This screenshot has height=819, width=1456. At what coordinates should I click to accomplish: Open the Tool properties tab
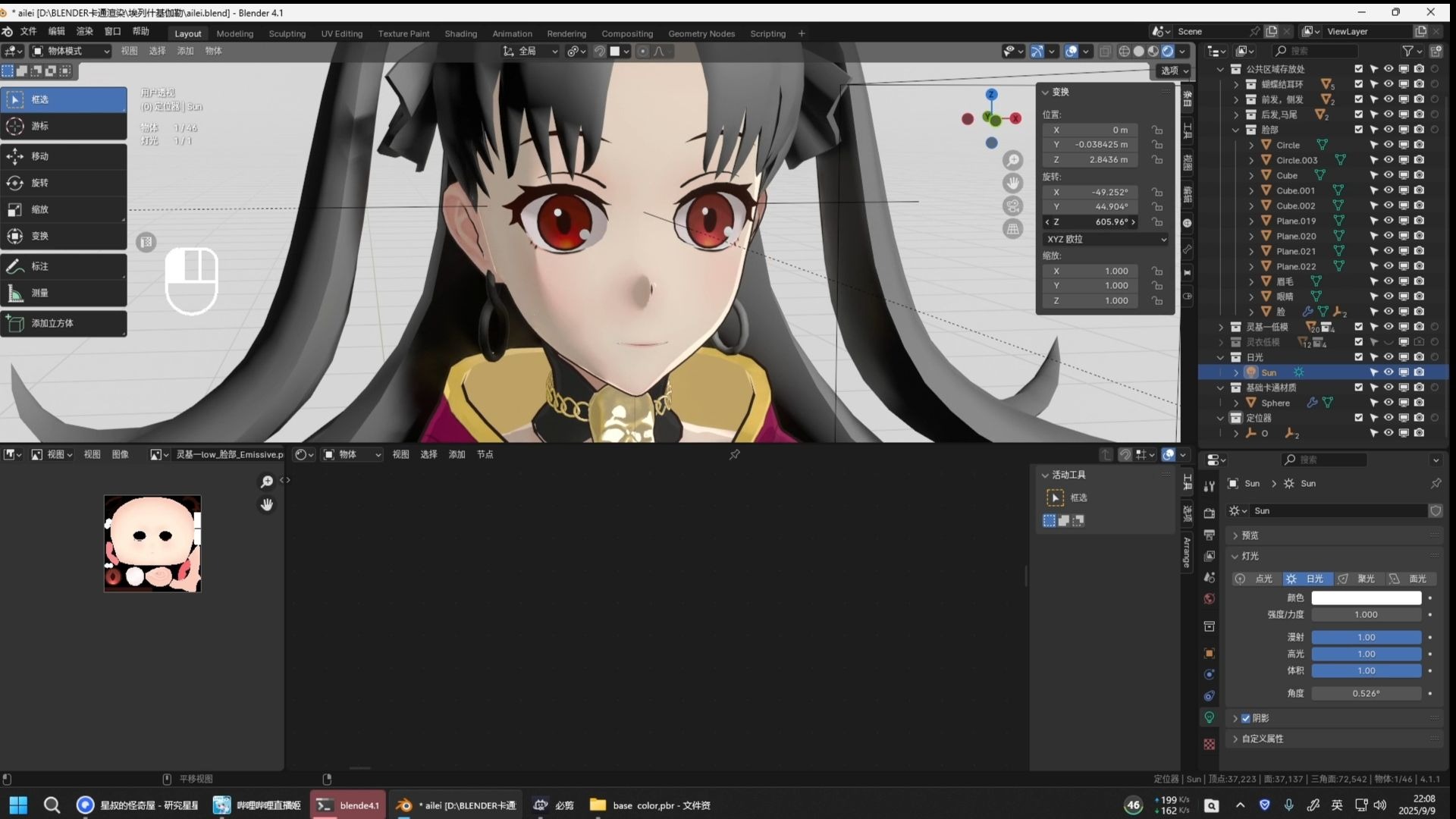[1210, 486]
